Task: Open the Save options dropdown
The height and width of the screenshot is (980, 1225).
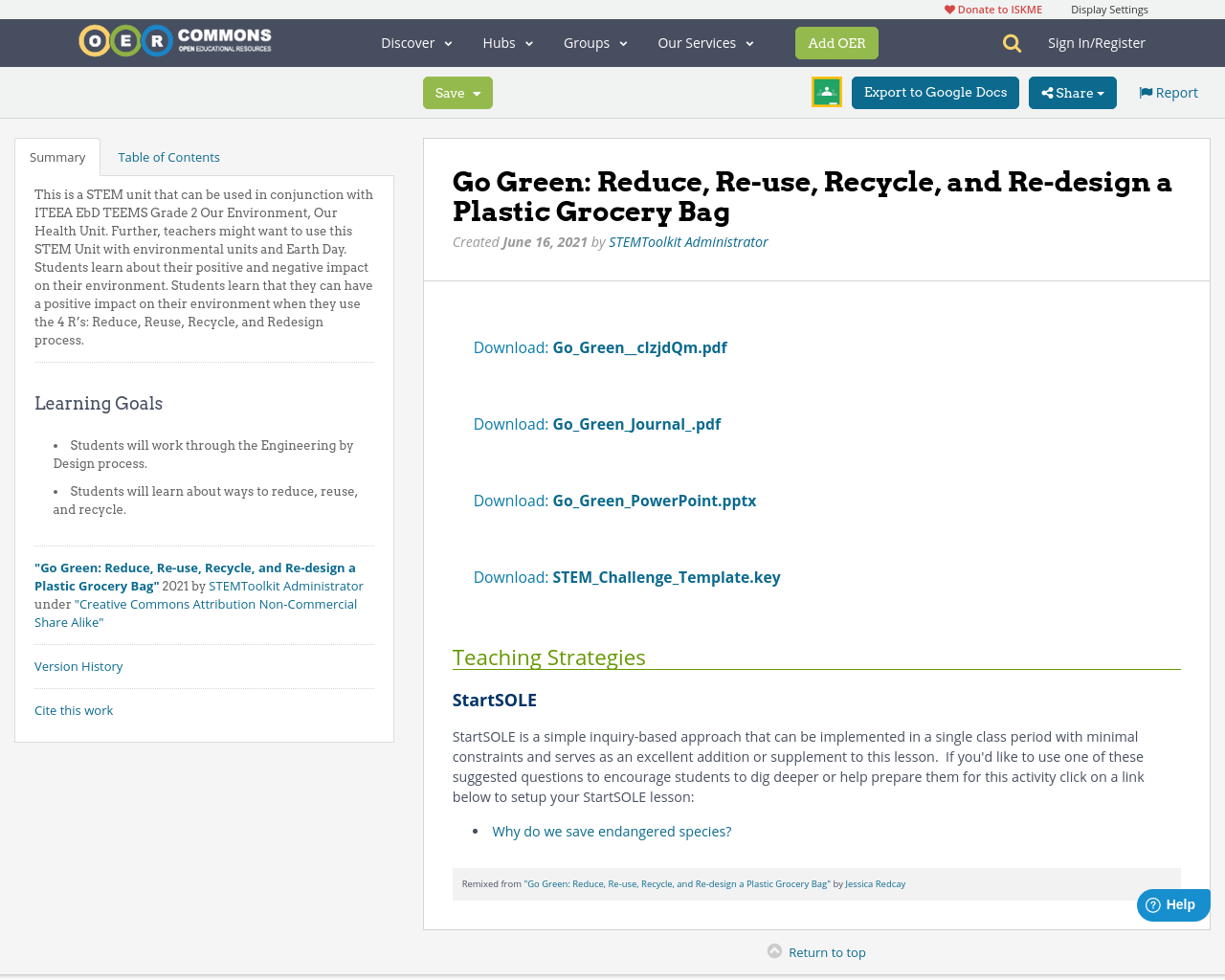Action: tap(478, 92)
